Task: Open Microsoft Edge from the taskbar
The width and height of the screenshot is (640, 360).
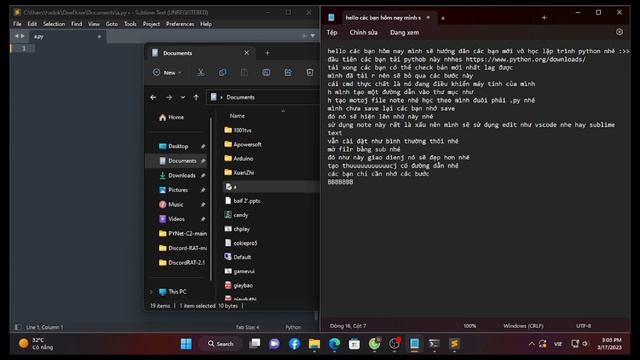Action: tap(334, 344)
